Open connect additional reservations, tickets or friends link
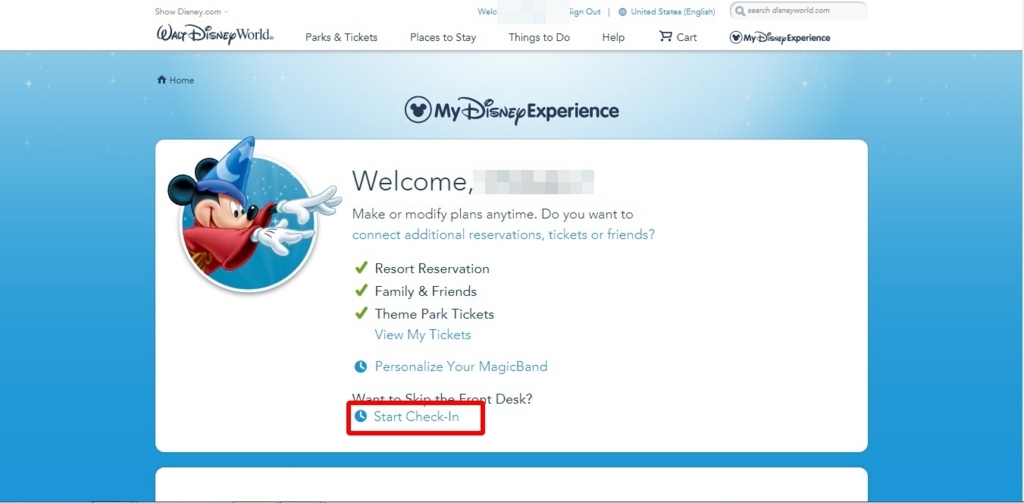This screenshot has height=503, width=1024. pos(504,235)
